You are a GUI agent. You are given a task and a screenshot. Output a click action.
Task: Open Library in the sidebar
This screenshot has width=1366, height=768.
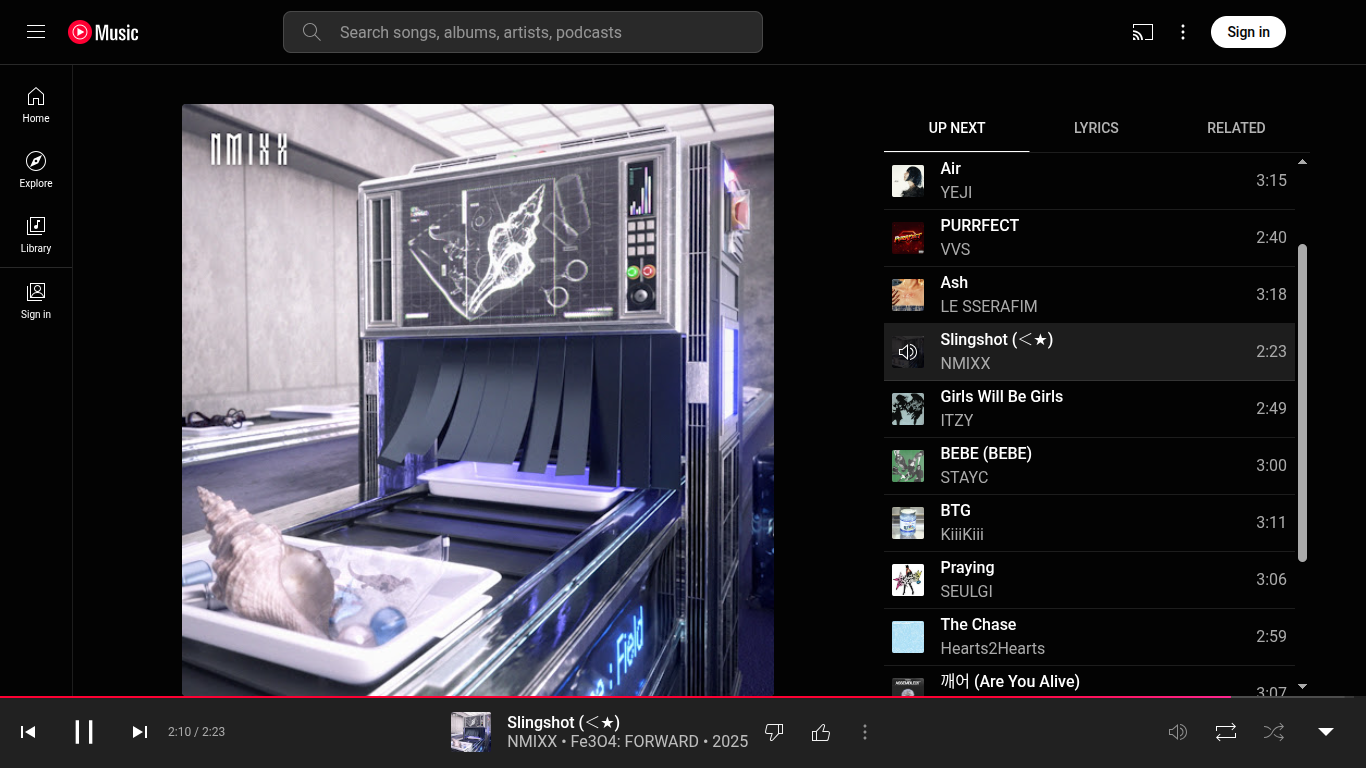[36, 234]
